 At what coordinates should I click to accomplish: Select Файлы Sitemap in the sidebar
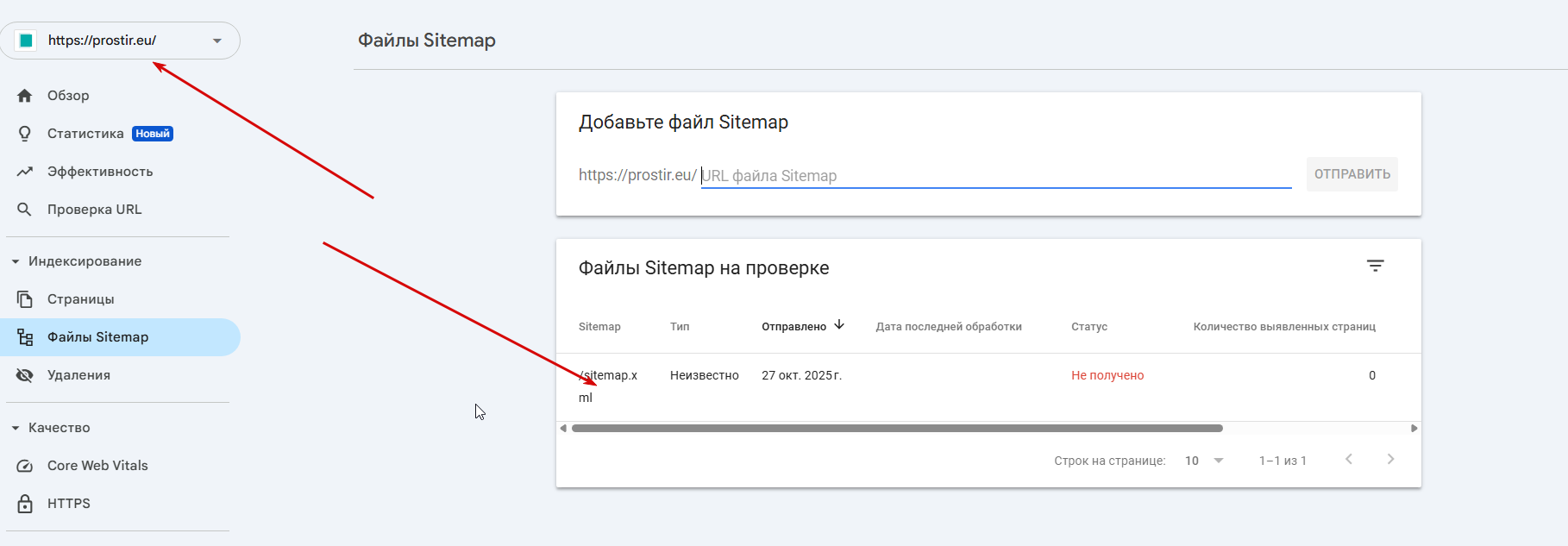pyautogui.click(x=97, y=337)
